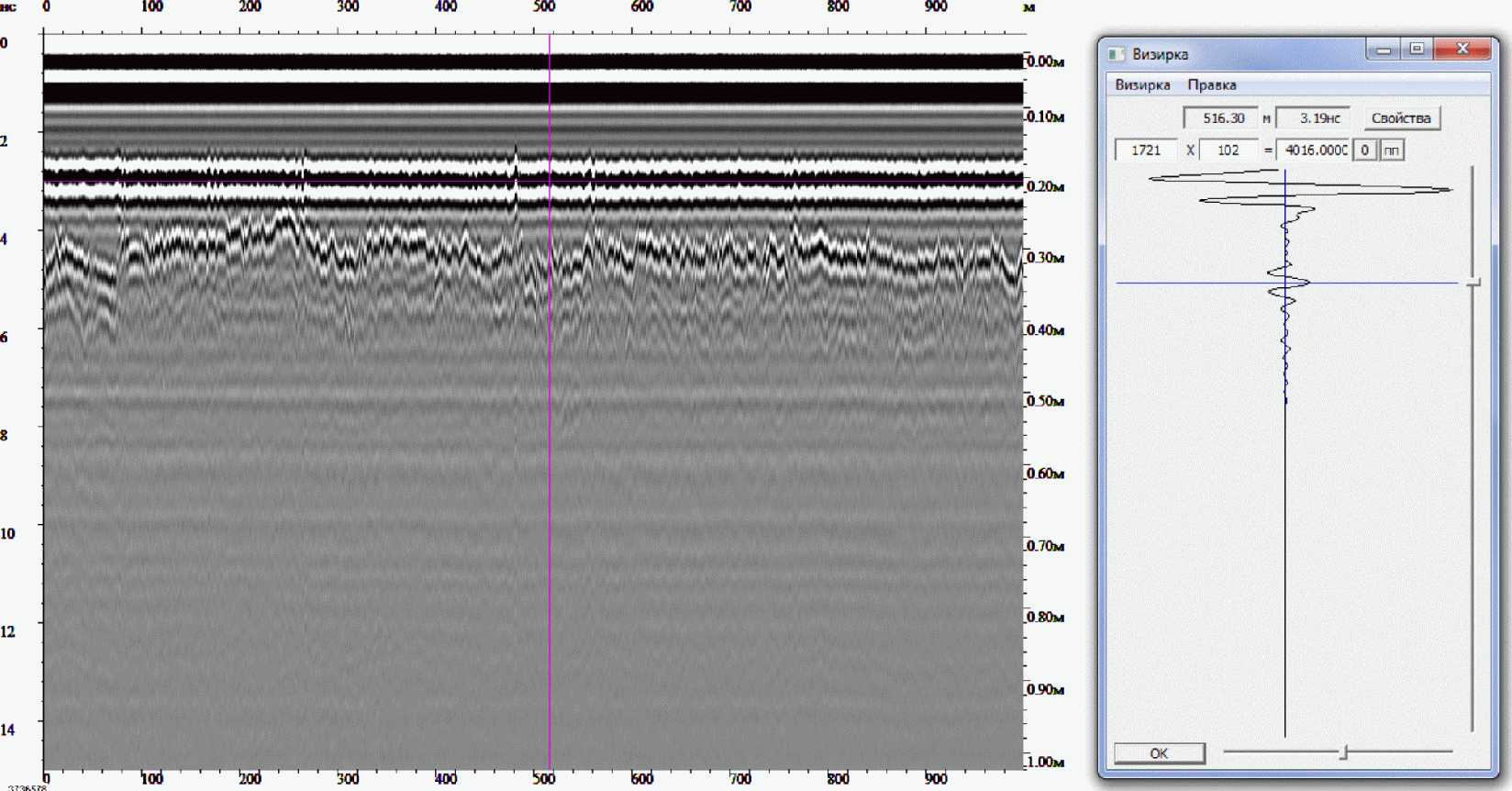Click the distance field showing 516.30
This screenshot has width=1512, height=791.
(x=1222, y=118)
